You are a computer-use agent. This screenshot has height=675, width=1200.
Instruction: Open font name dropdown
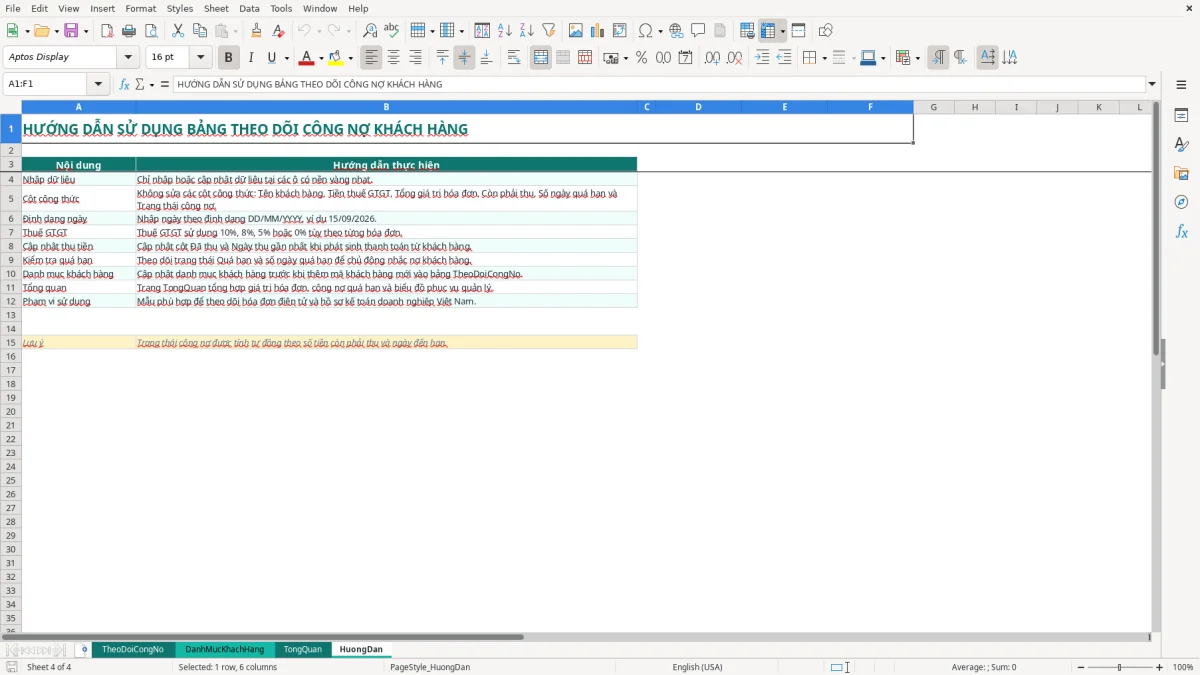click(x=128, y=57)
